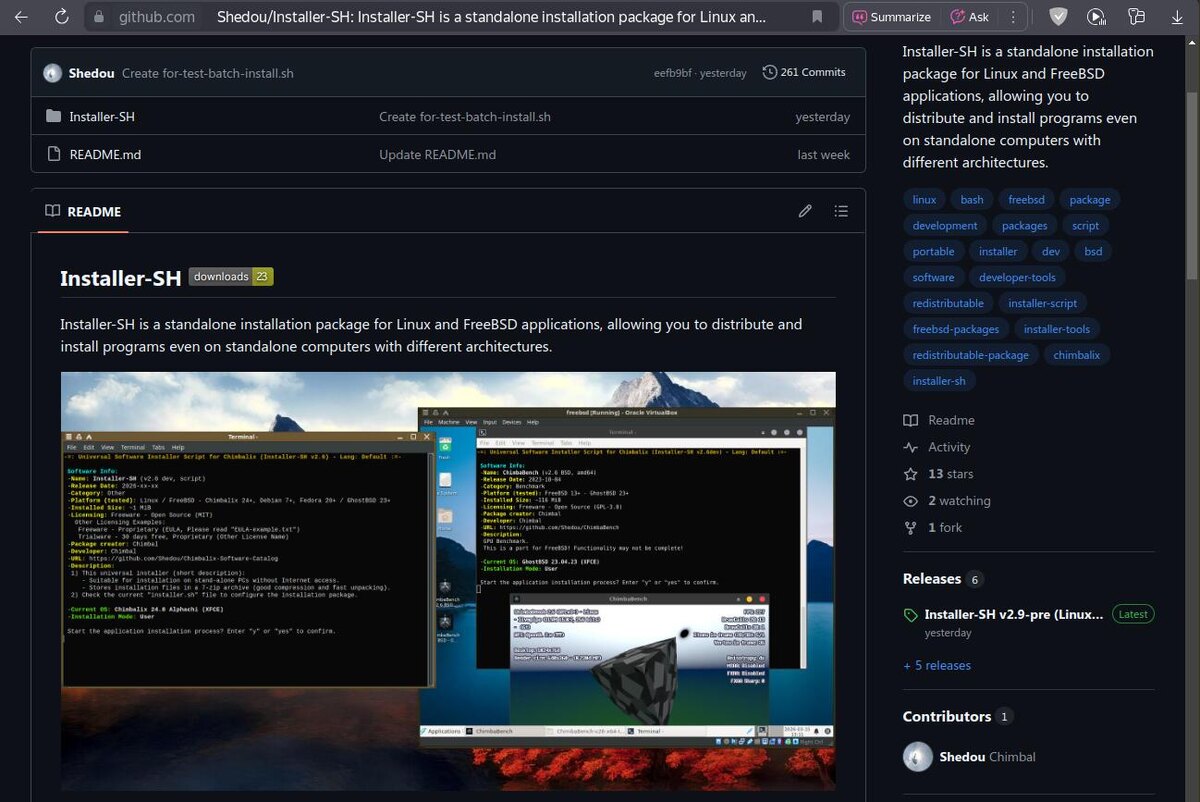View the 261 Commits history
The image size is (1200, 802).
pyautogui.click(x=804, y=72)
